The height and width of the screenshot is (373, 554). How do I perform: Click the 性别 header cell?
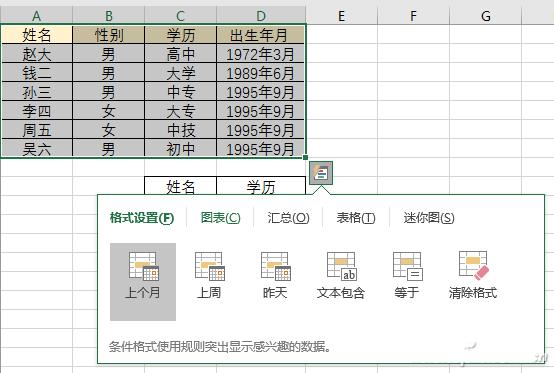(x=109, y=35)
